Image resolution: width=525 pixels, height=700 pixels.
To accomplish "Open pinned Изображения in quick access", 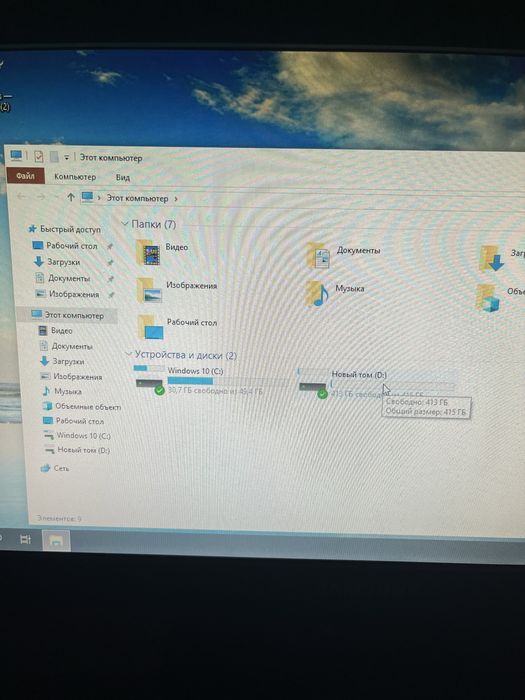I will click(x=74, y=294).
